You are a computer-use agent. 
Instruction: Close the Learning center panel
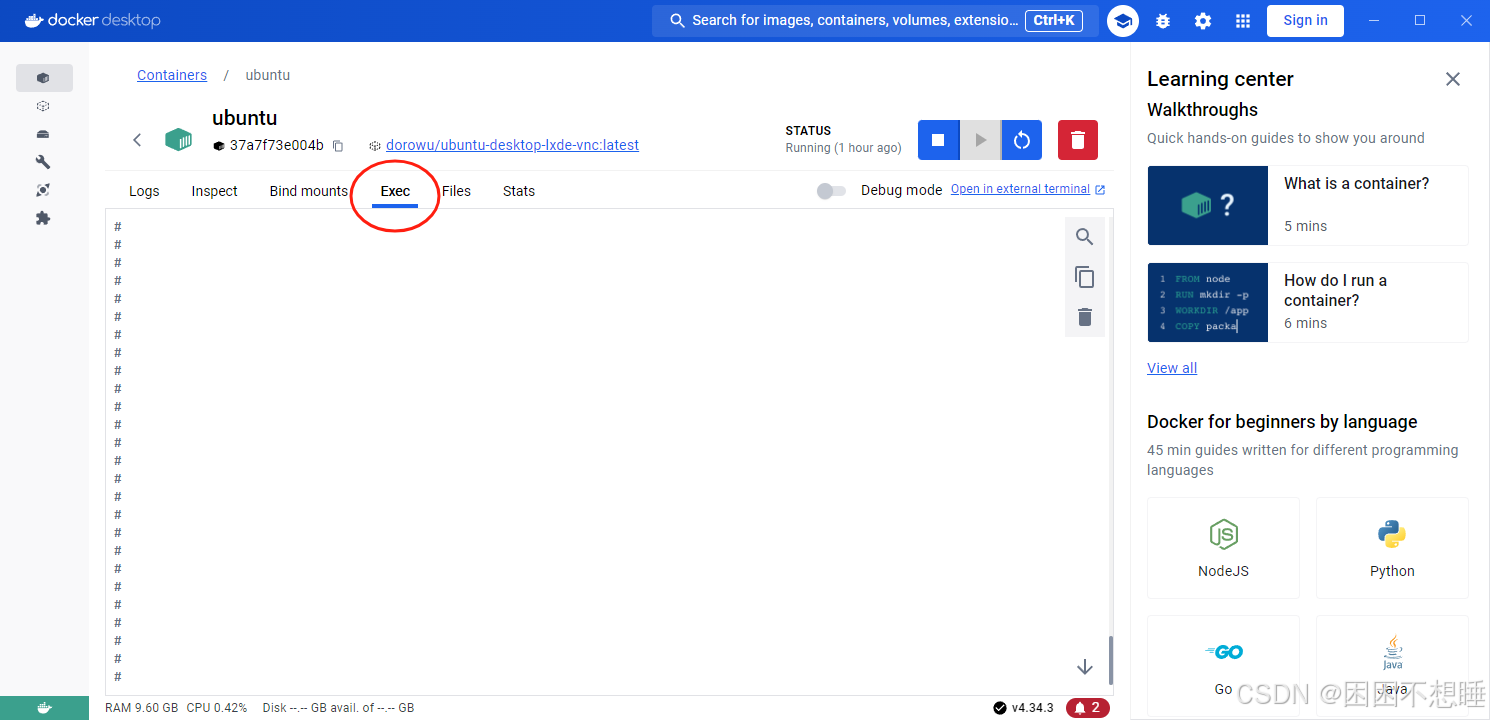1453,79
